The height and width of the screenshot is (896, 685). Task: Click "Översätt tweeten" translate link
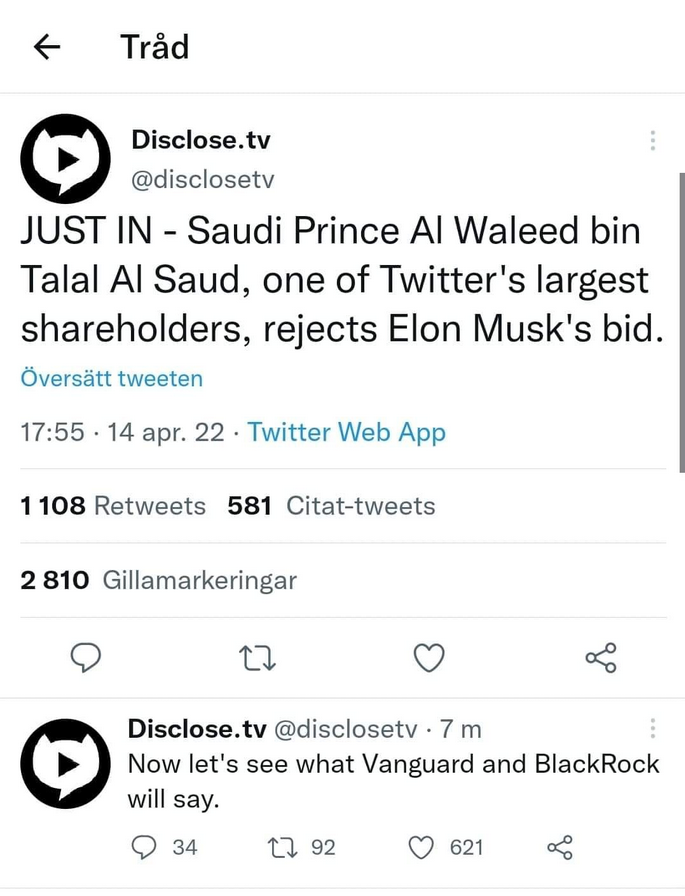point(111,379)
